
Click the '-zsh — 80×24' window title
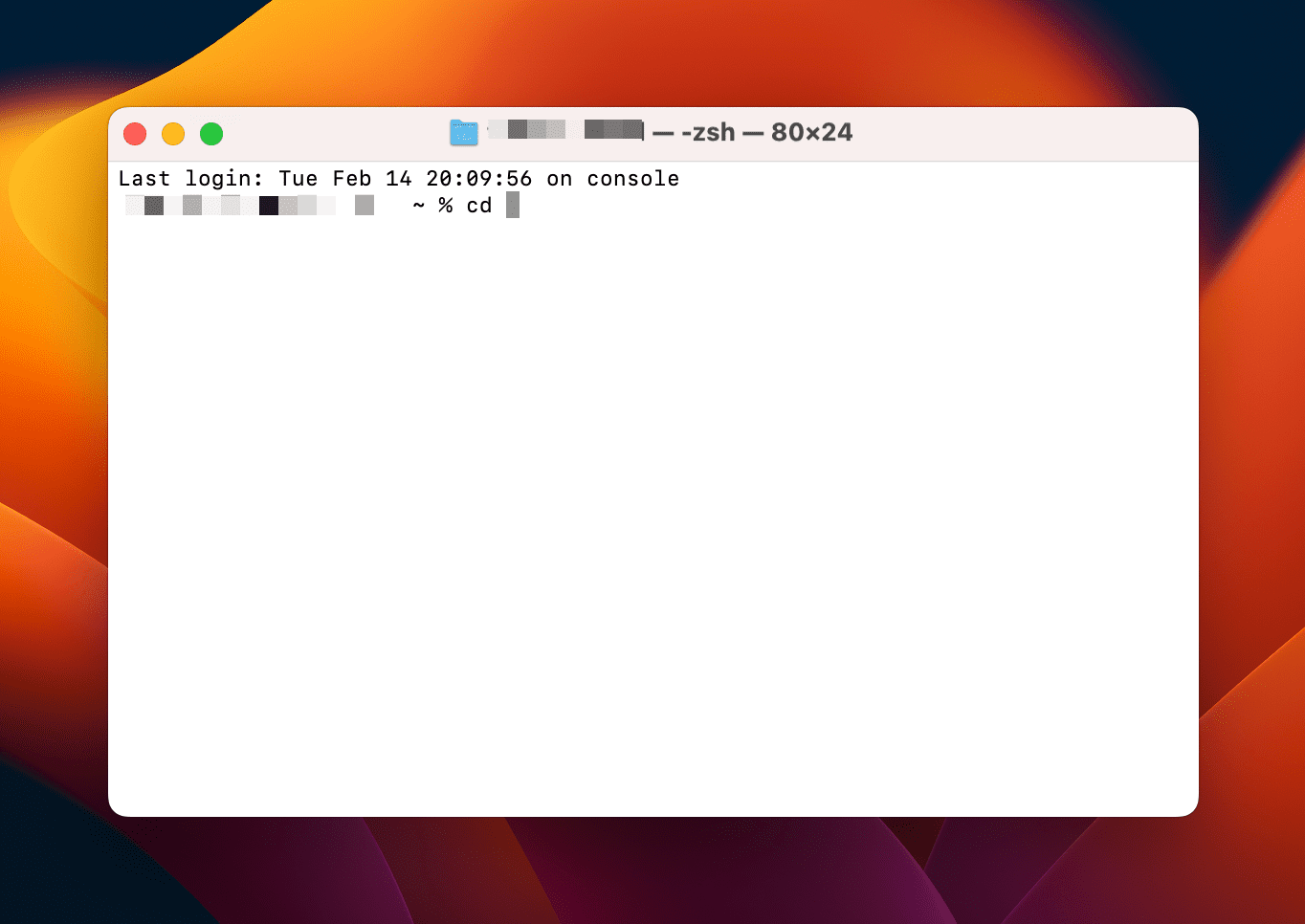(x=766, y=132)
